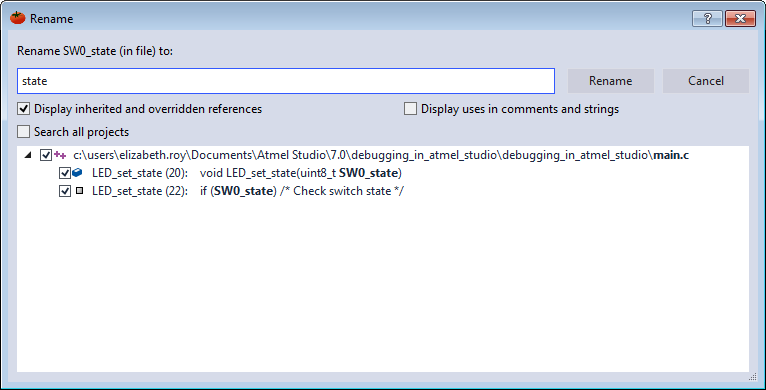Enable the Search all projects checkbox

(x=23, y=132)
